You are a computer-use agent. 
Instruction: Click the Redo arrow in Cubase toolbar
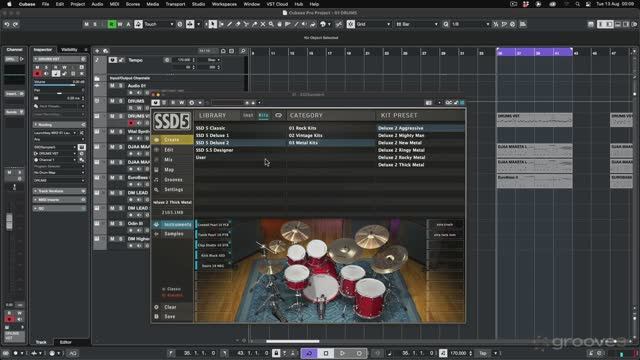tap(16, 24)
